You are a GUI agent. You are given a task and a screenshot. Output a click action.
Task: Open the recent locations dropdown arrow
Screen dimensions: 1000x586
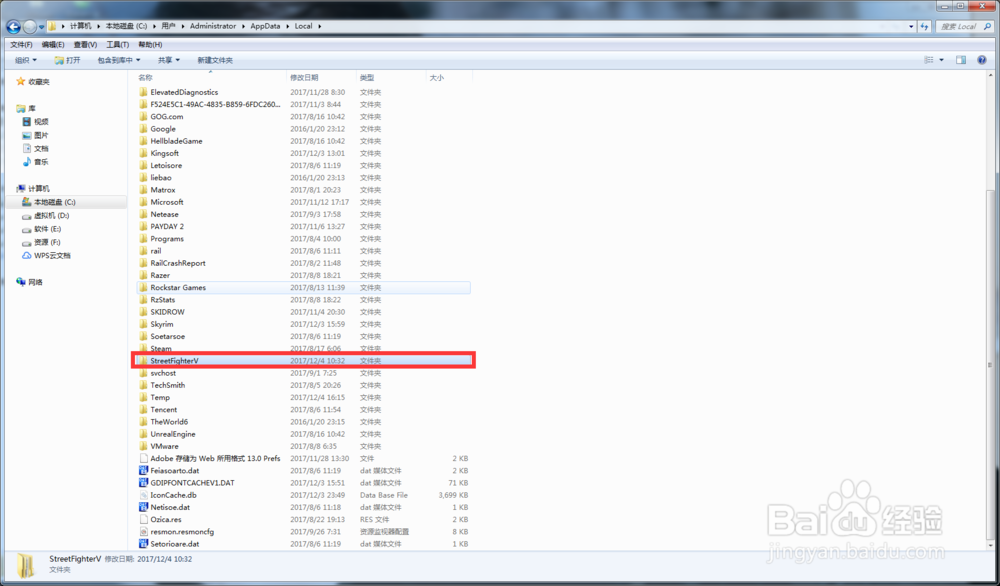41,27
